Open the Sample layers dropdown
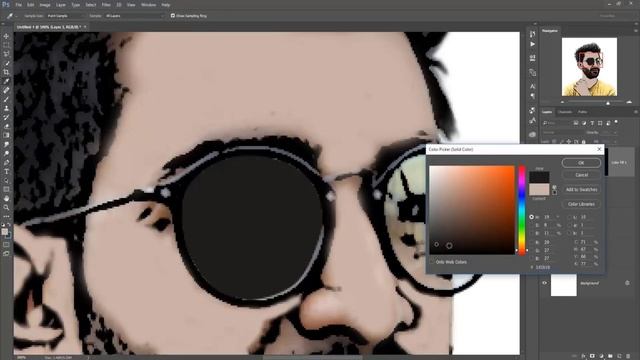640x360 pixels. click(134, 16)
